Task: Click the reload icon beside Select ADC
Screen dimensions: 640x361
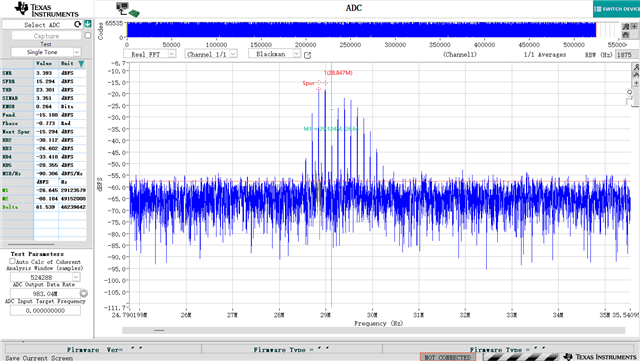Action: (77, 25)
